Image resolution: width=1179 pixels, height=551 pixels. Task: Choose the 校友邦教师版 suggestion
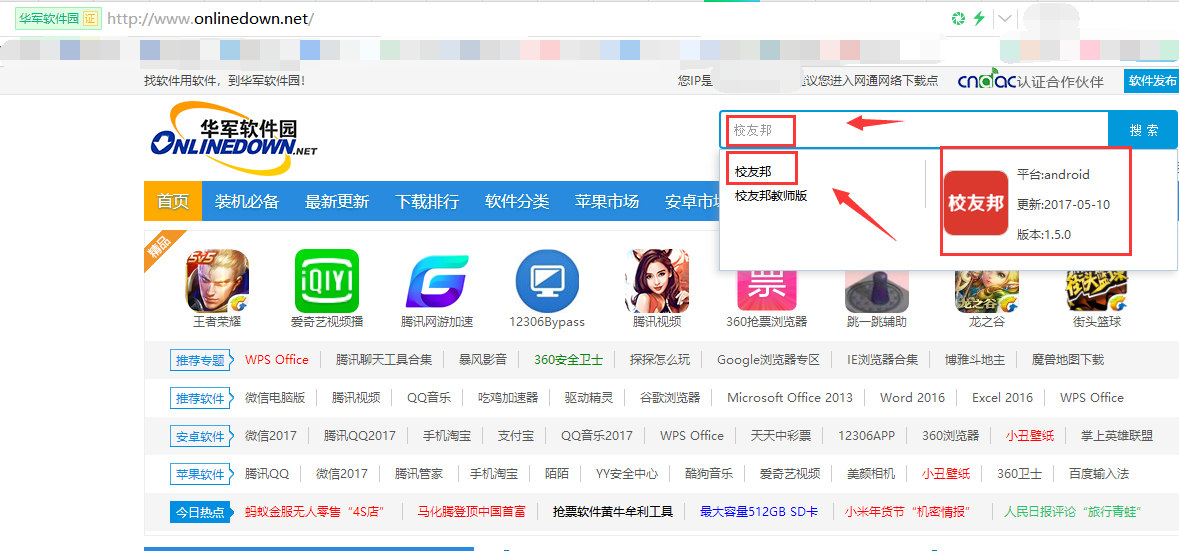(771, 196)
